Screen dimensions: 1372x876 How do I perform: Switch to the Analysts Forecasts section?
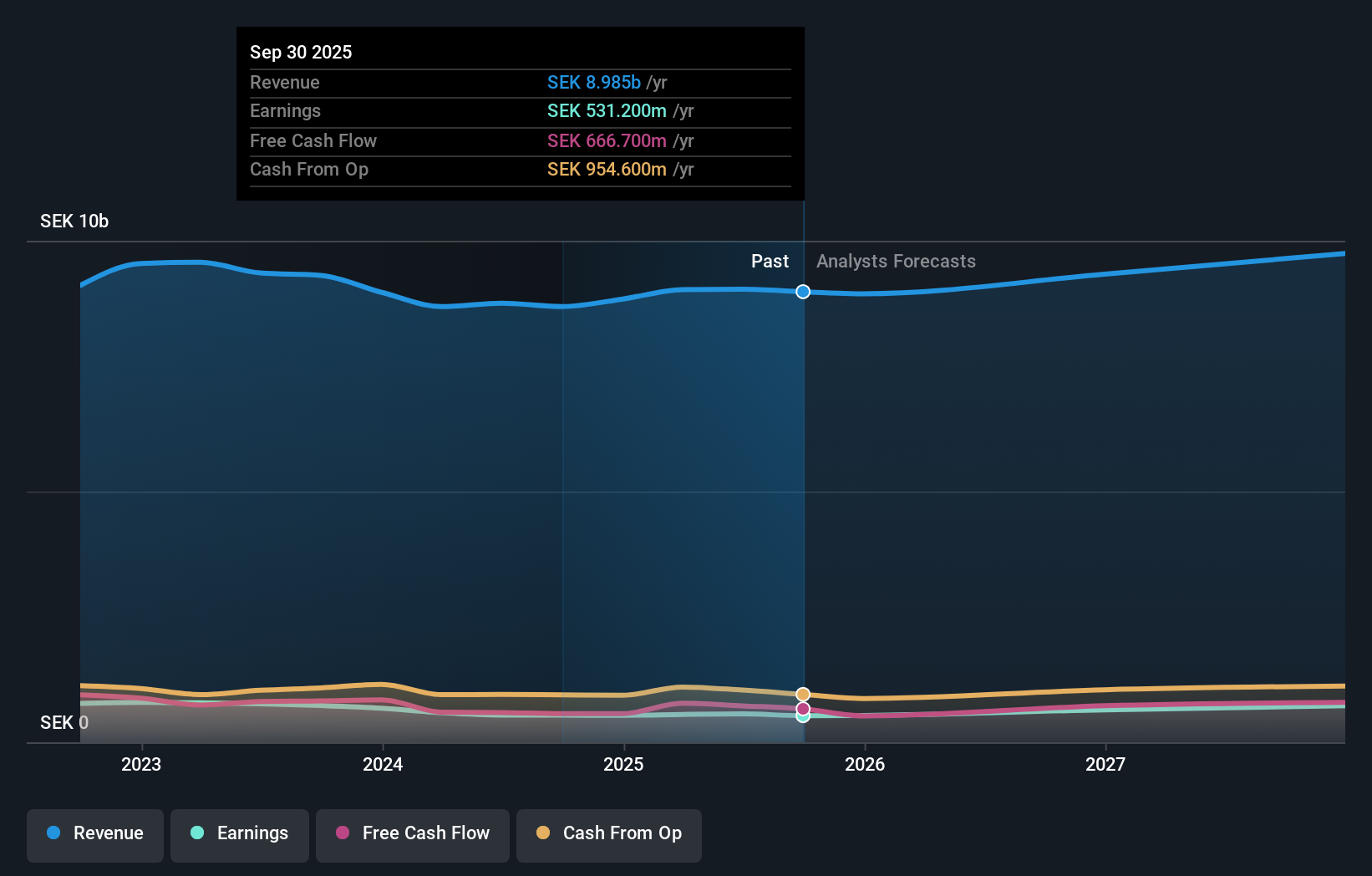pos(896,261)
